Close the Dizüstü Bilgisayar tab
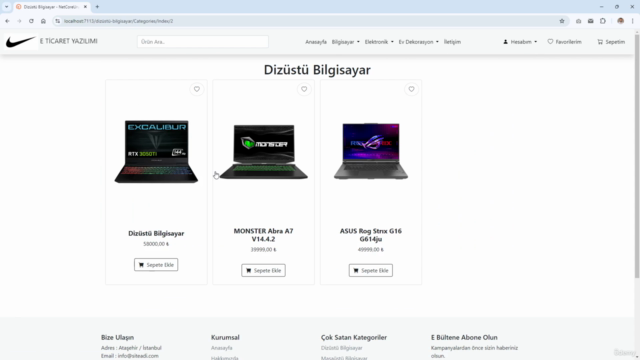Screen dimensions: 640x360 [x=85, y=7]
